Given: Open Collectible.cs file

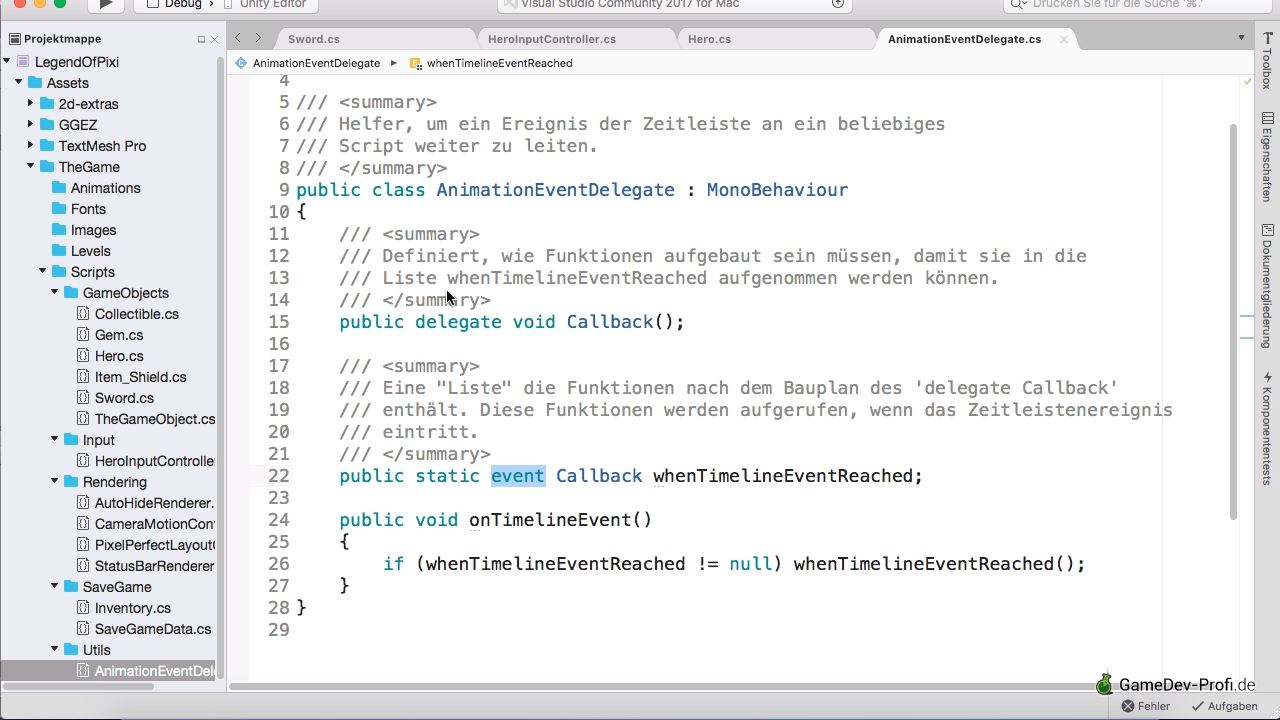Looking at the screenshot, I should tap(136, 314).
